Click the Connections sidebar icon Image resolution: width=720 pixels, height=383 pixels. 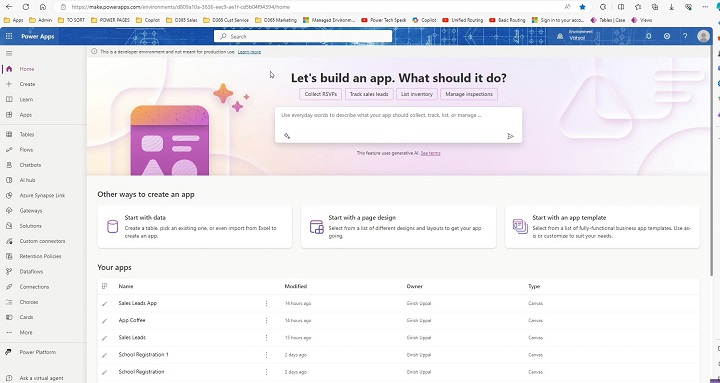coord(9,287)
